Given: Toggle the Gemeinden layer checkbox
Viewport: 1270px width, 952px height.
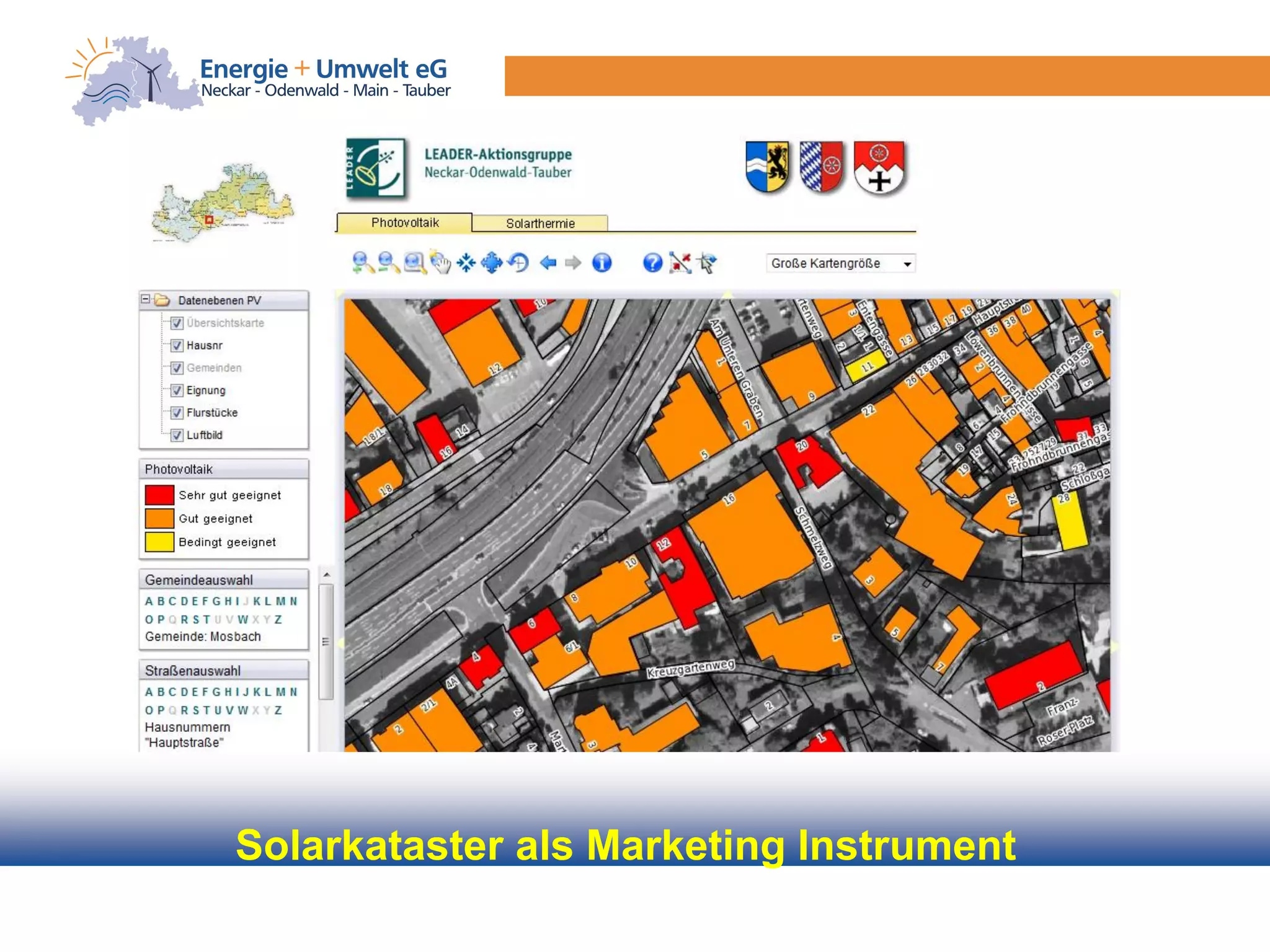Looking at the screenshot, I should click(x=177, y=368).
